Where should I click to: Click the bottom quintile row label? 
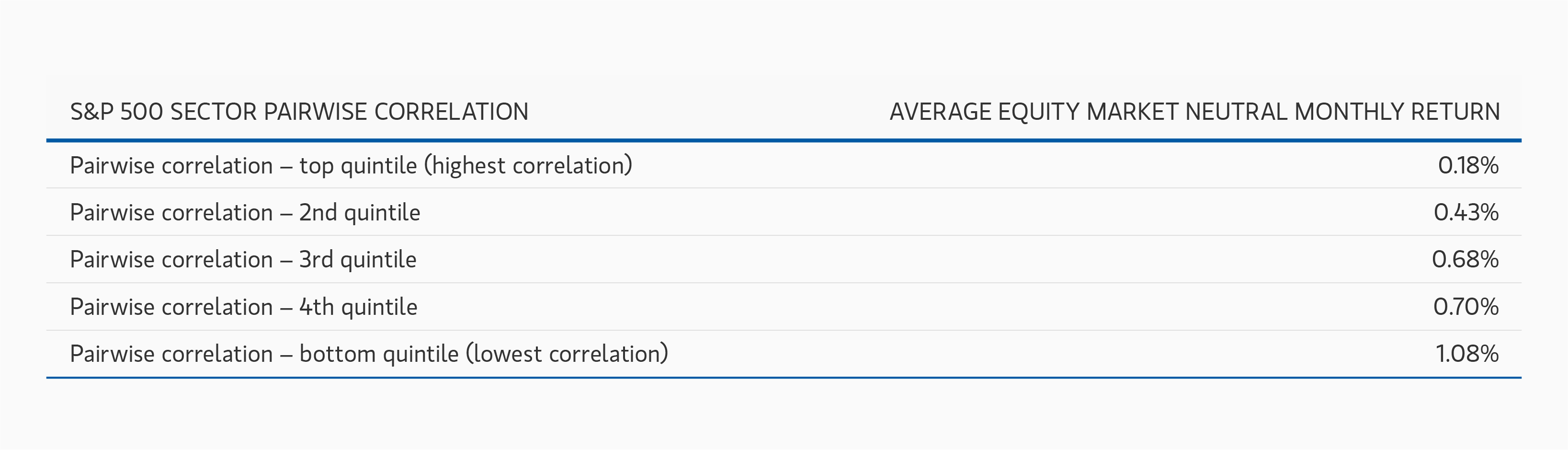pos(369,354)
